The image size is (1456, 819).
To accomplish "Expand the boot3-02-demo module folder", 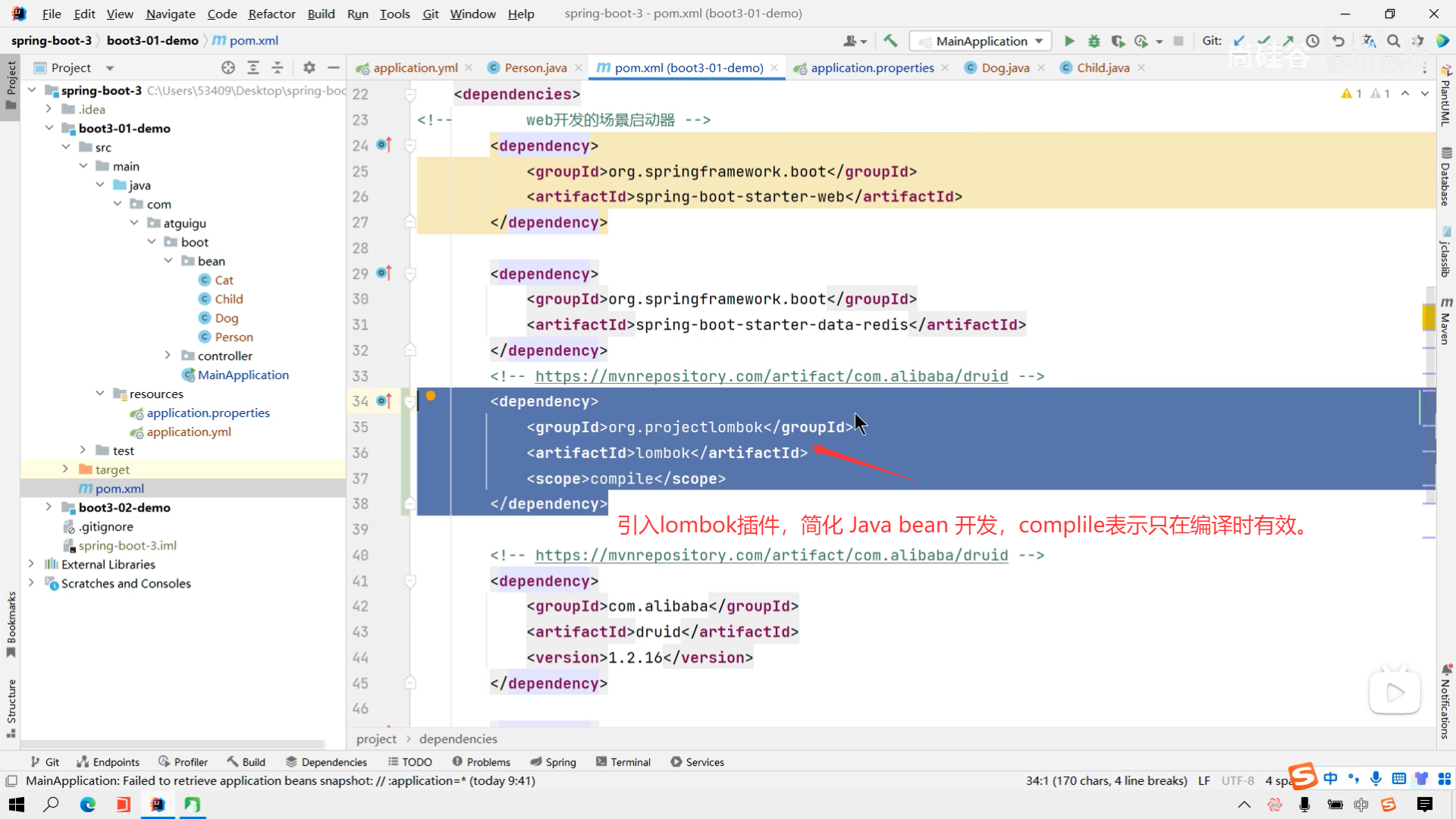I will point(49,507).
